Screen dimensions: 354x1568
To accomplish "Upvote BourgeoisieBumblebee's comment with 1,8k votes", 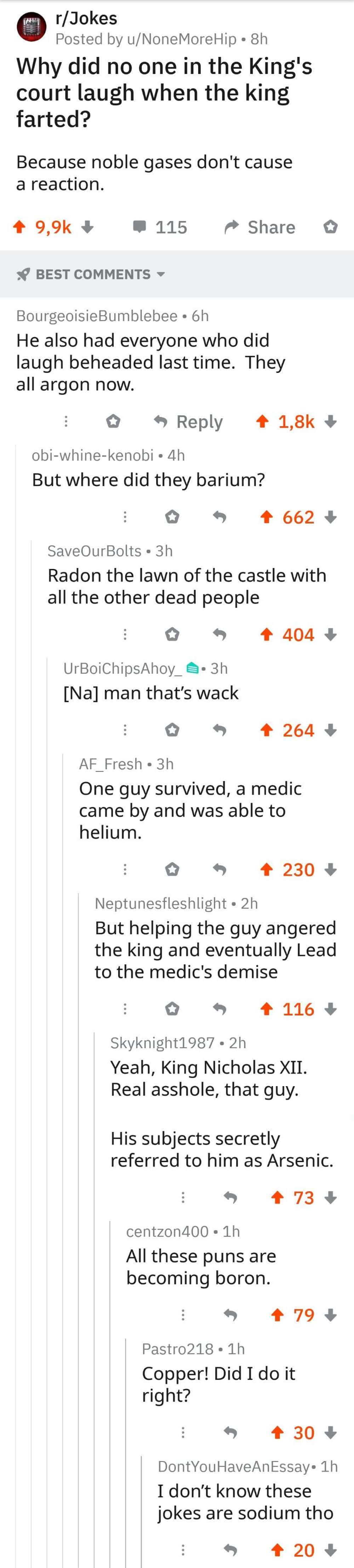I will [x=262, y=422].
